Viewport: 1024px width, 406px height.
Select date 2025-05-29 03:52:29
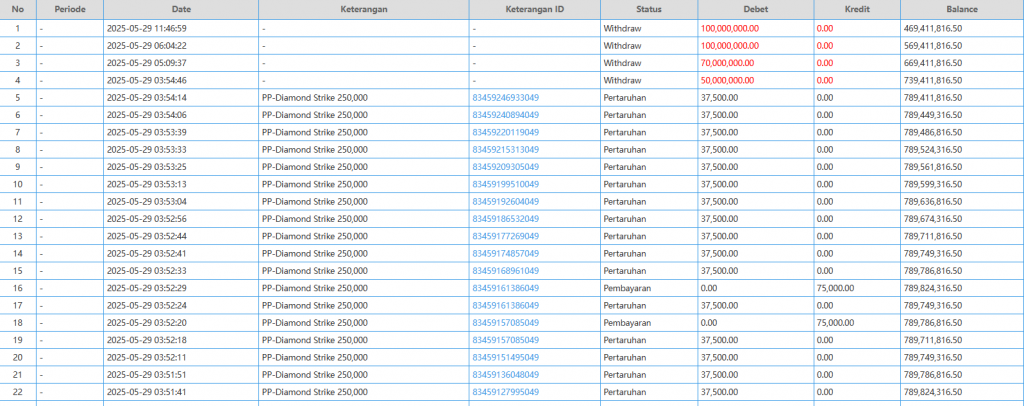[x=147, y=288]
